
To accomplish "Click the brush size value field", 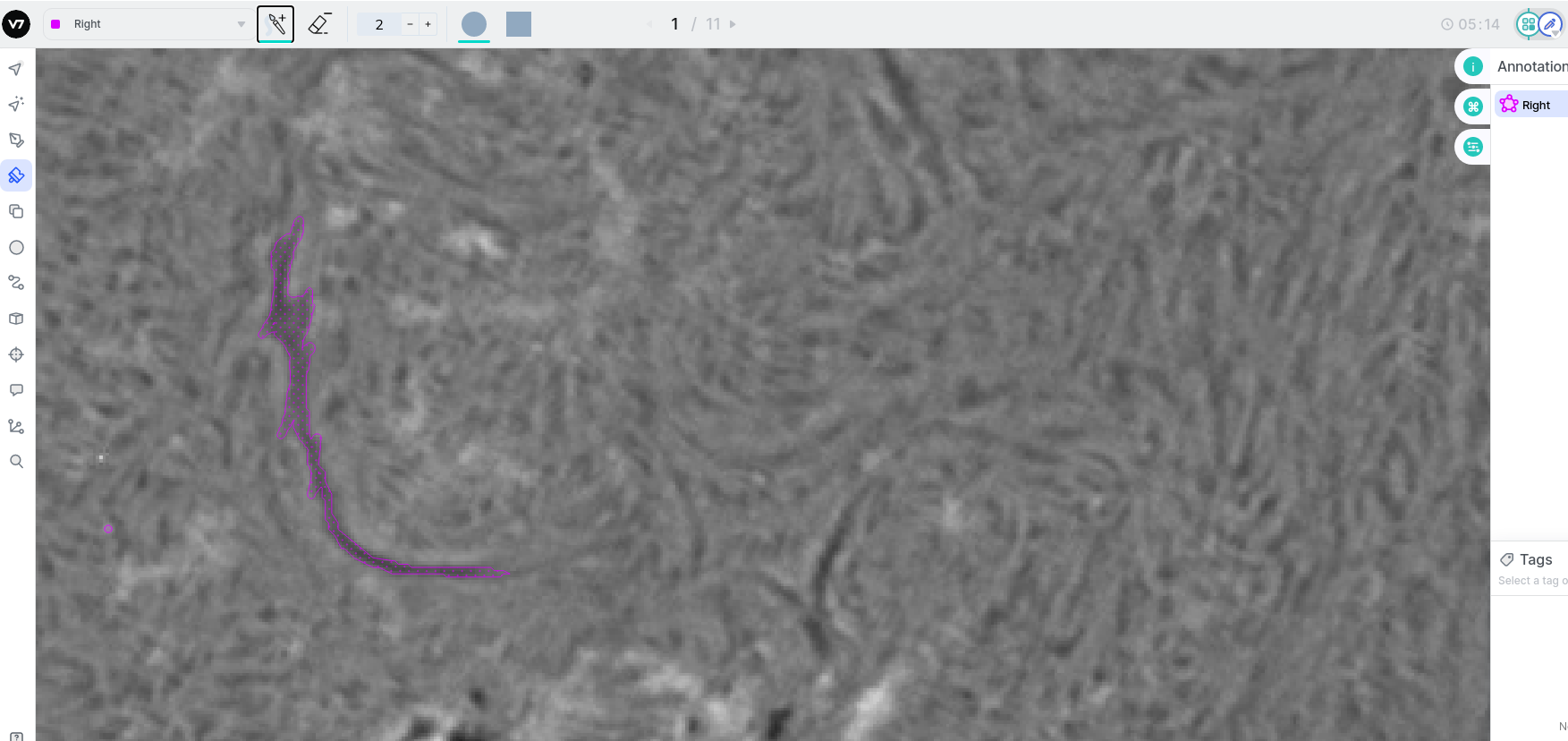I will click(379, 24).
